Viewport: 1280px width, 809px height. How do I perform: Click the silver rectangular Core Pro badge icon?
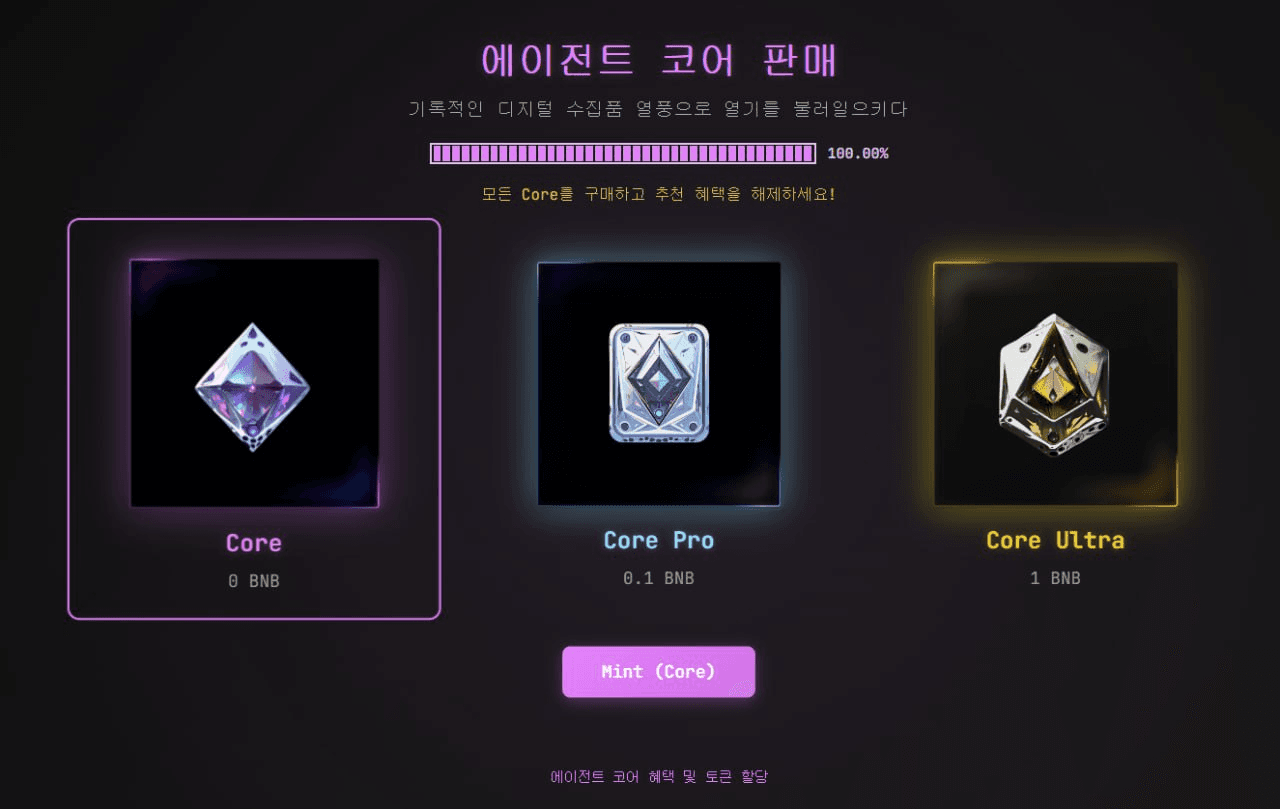[659, 383]
